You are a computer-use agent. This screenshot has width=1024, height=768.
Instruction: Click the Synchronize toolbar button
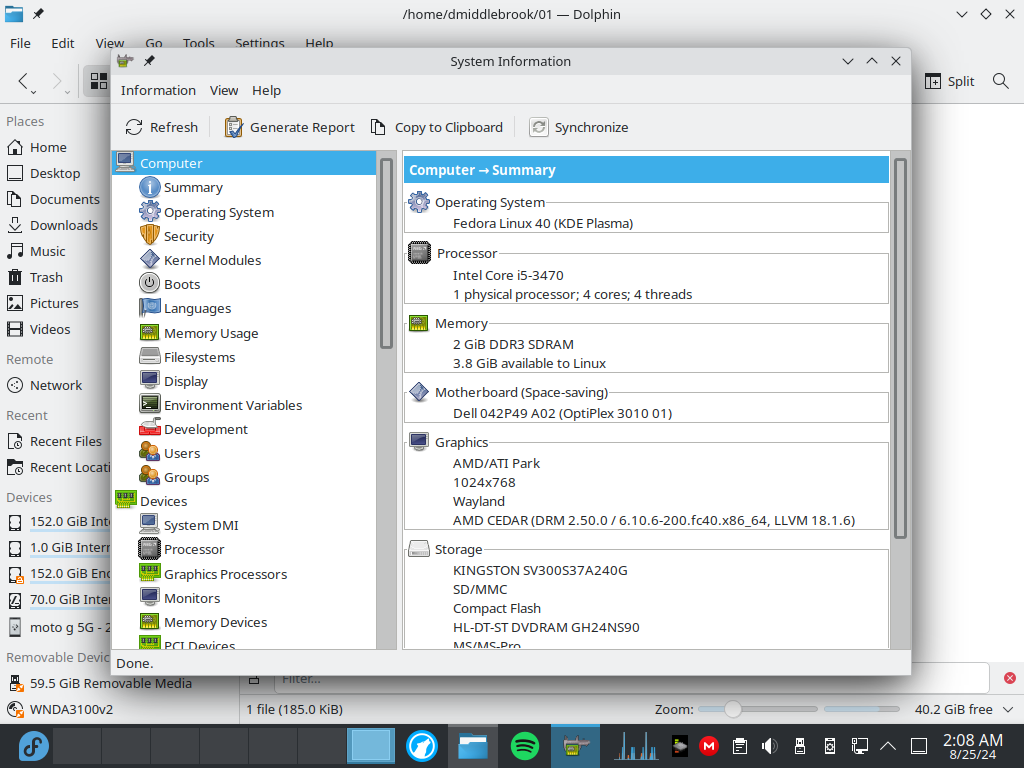coord(579,127)
